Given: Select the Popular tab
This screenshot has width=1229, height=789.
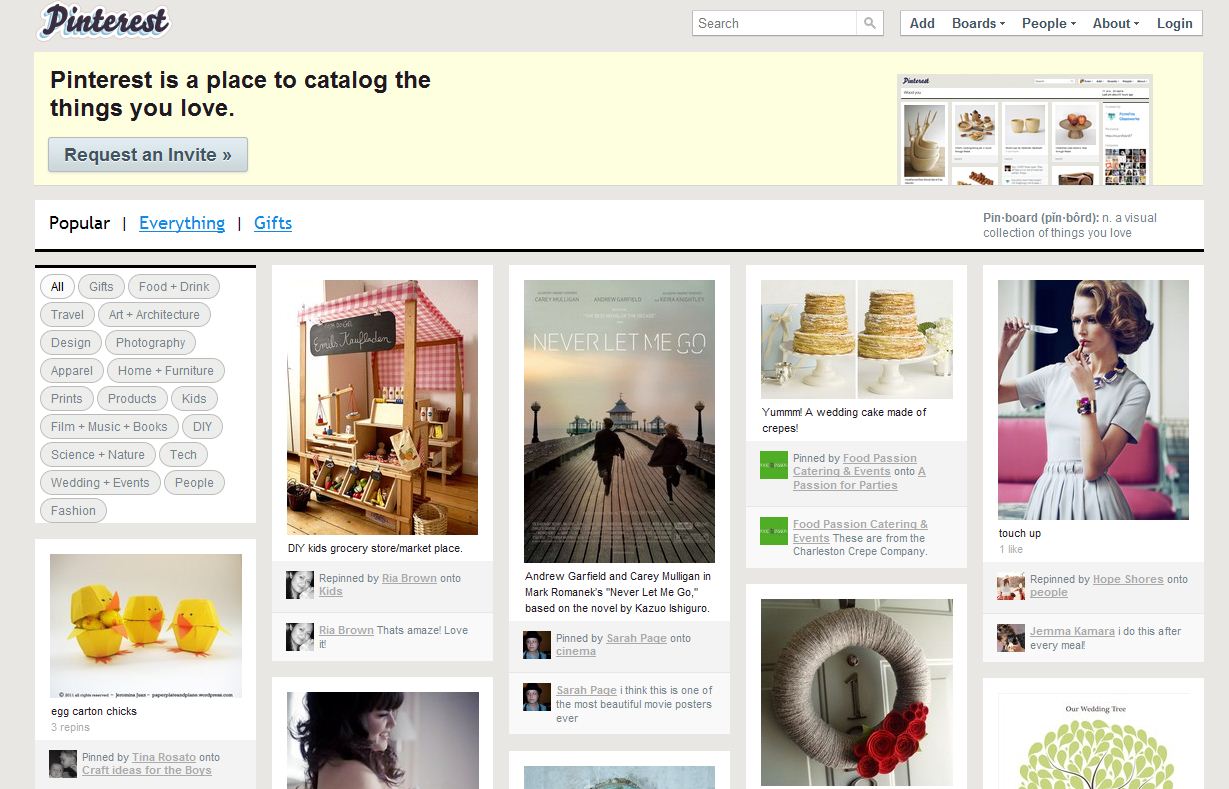Looking at the screenshot, I should 79,223.
